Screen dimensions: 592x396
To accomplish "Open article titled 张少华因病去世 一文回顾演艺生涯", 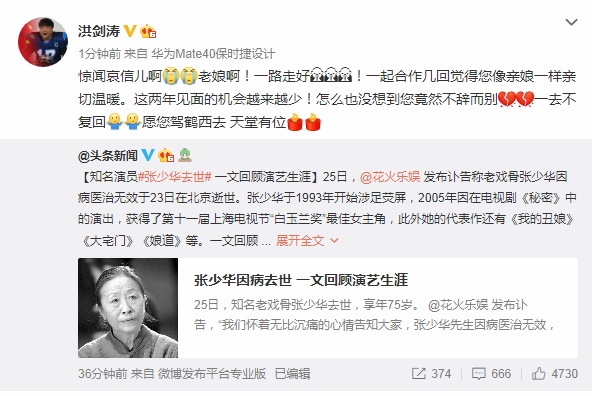I will coord(301,280).
